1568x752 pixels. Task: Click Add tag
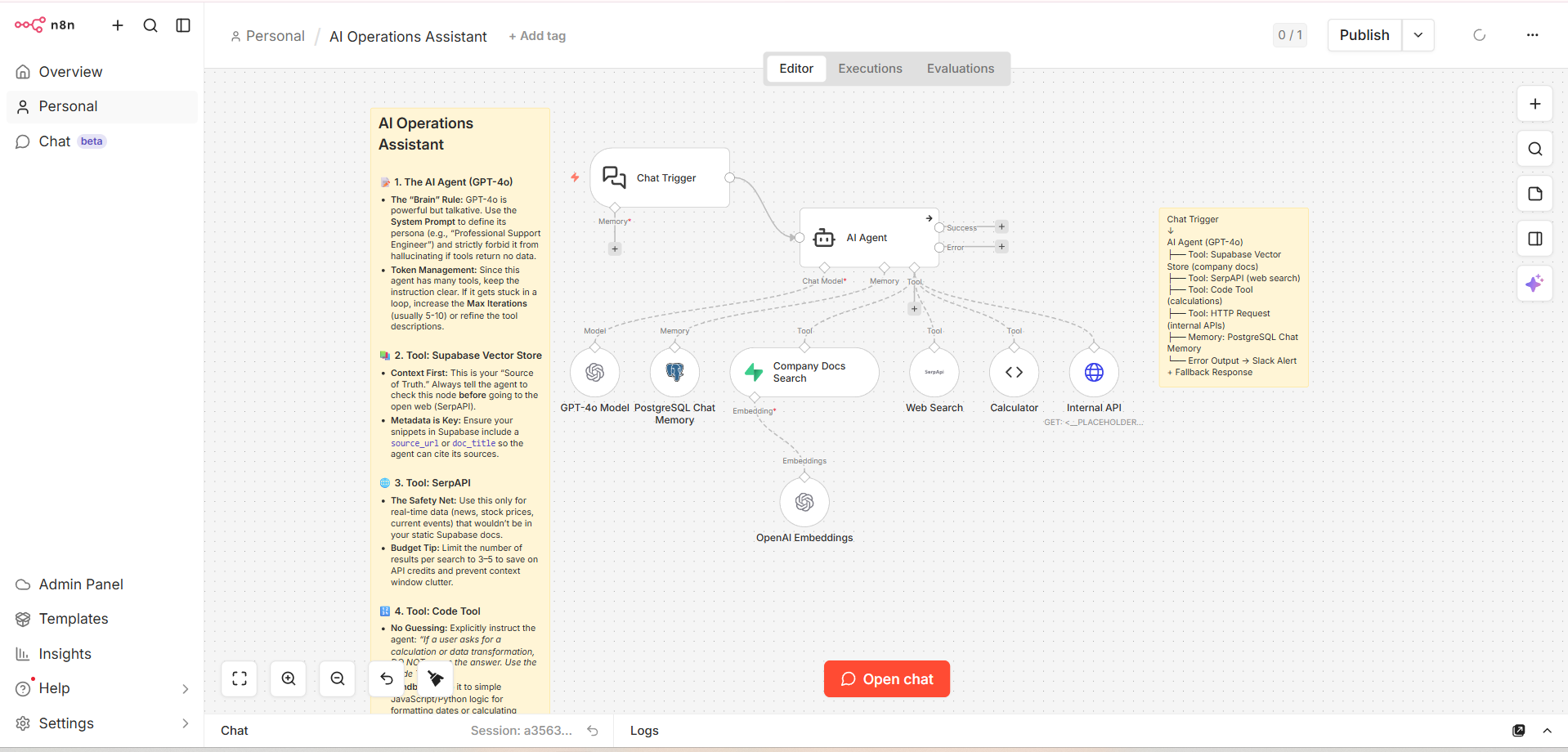[537, 36]
